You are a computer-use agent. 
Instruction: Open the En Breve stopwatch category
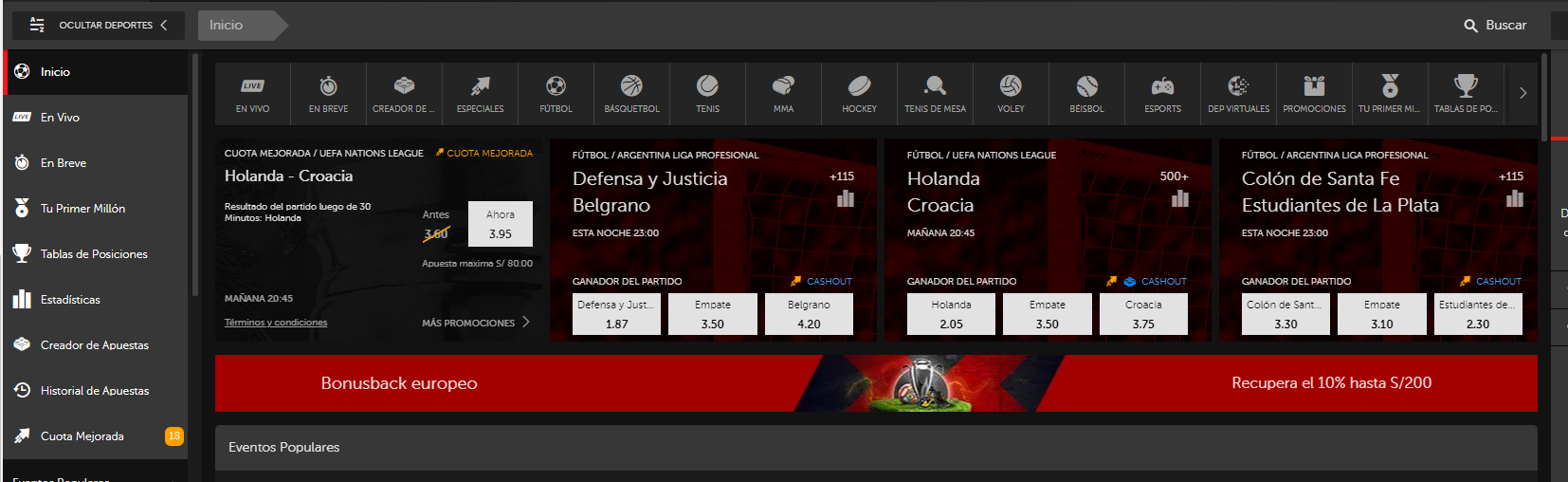click(x=328, y=94)
